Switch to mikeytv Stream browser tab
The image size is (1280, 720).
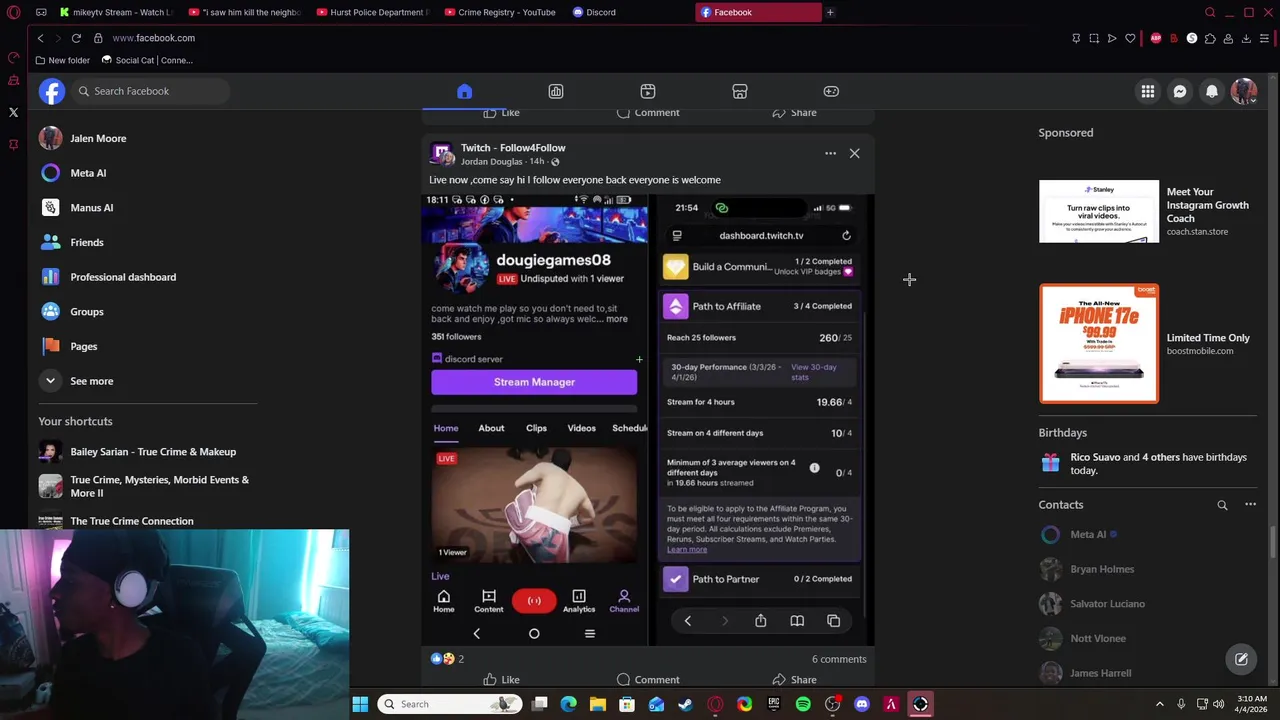(115, 12)
